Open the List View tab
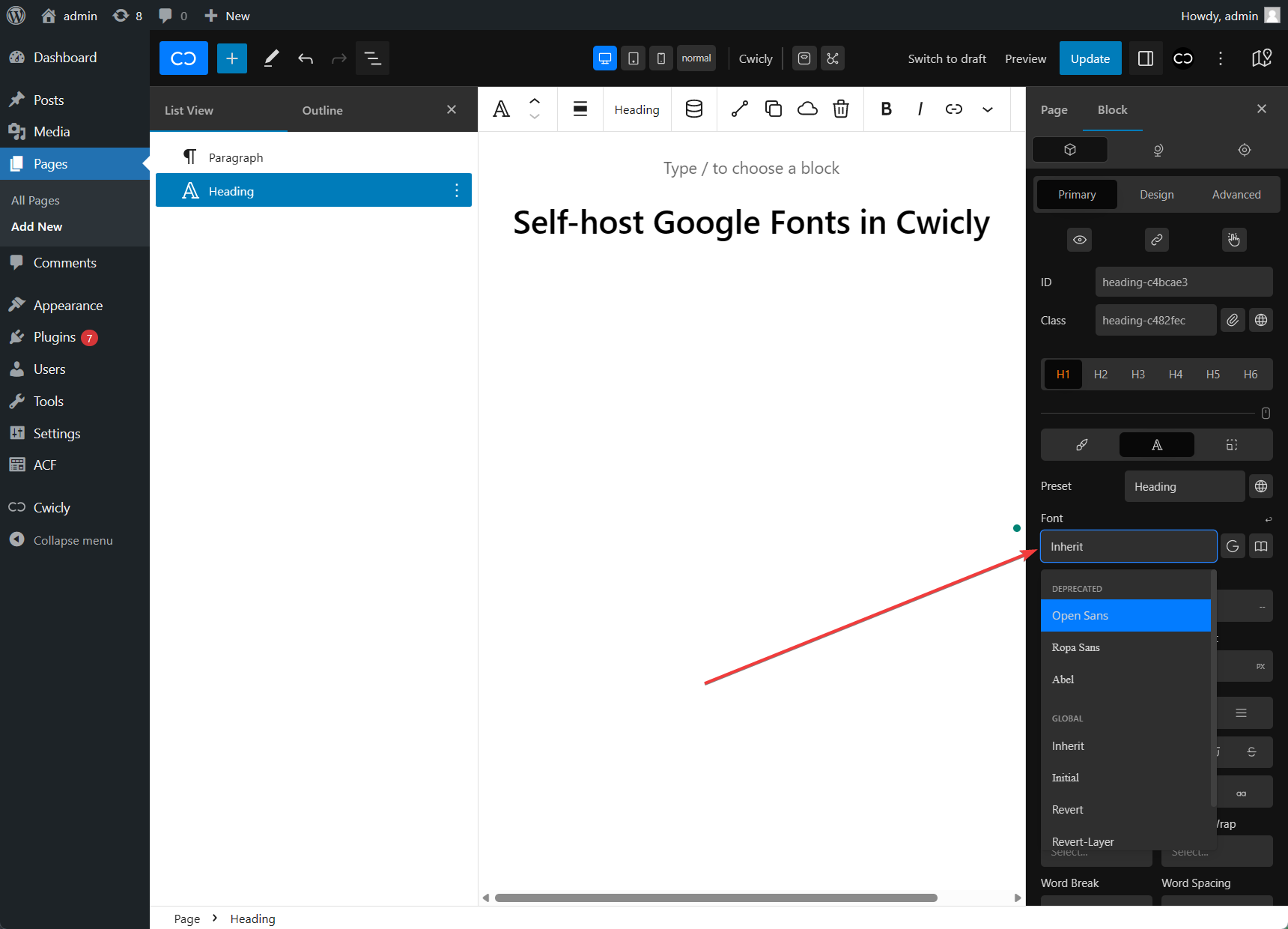The height and width of the screenshot is (929, 1288). 189,110
